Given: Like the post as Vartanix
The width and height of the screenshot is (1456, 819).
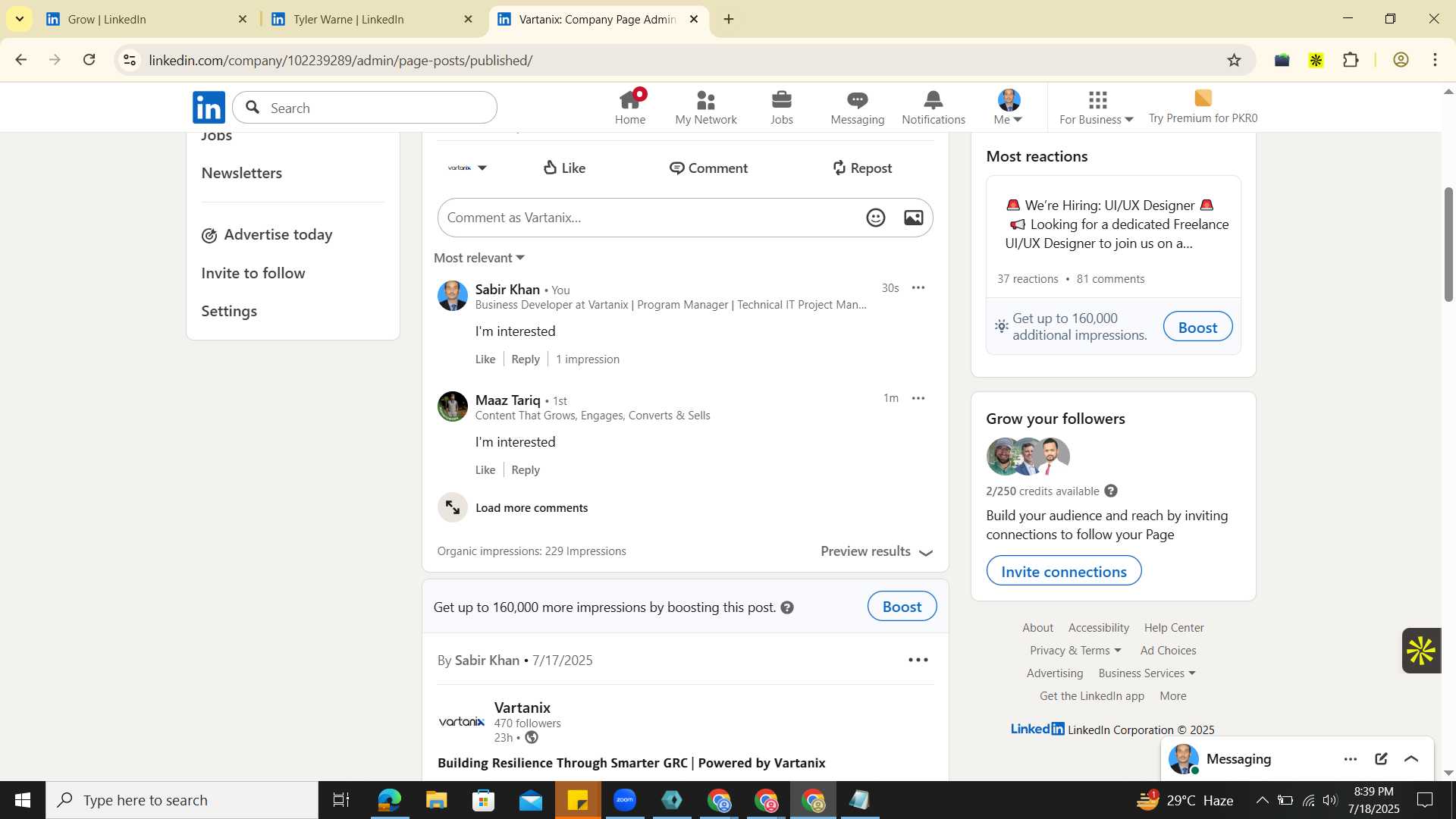Looking at the screenshot, I should click(564, 168).
